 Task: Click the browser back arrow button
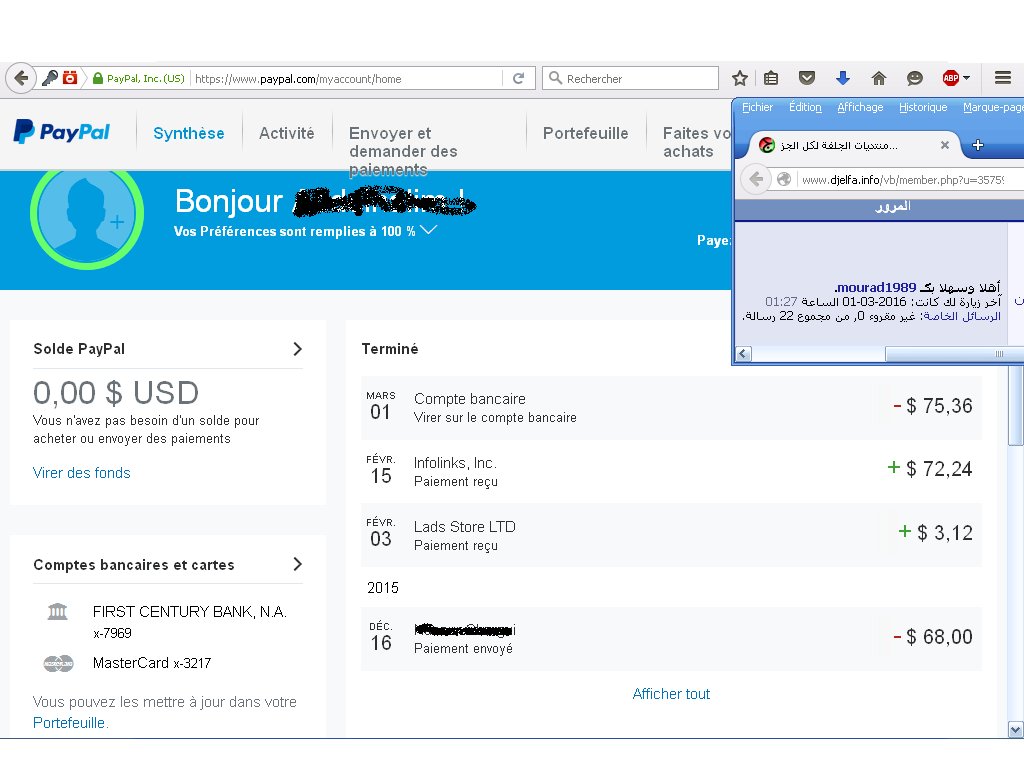click(x=20, y=78)
